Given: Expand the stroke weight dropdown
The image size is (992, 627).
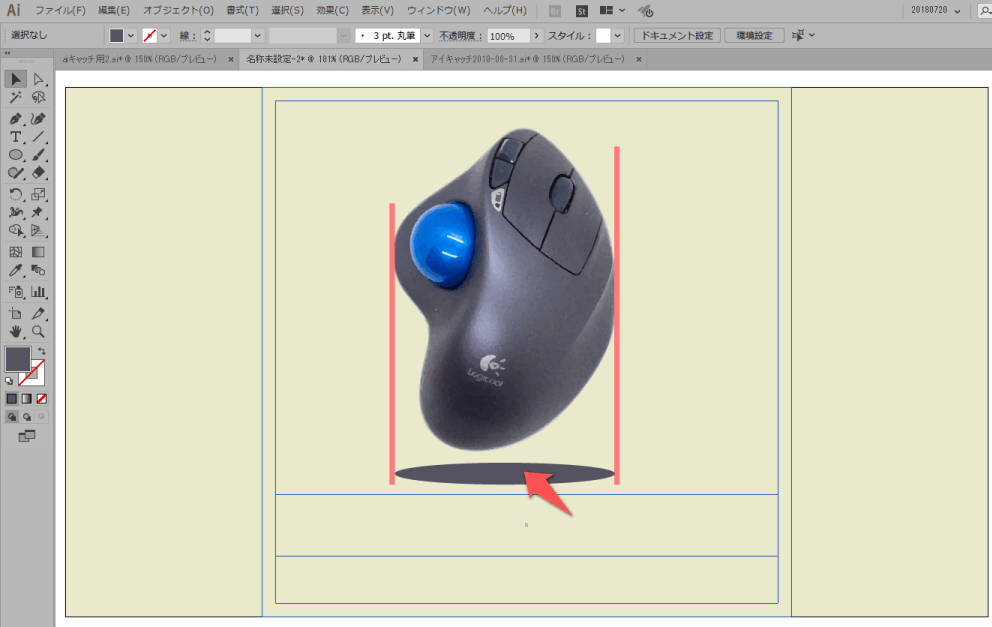Looking at the screenshot, I should [257, 35].
